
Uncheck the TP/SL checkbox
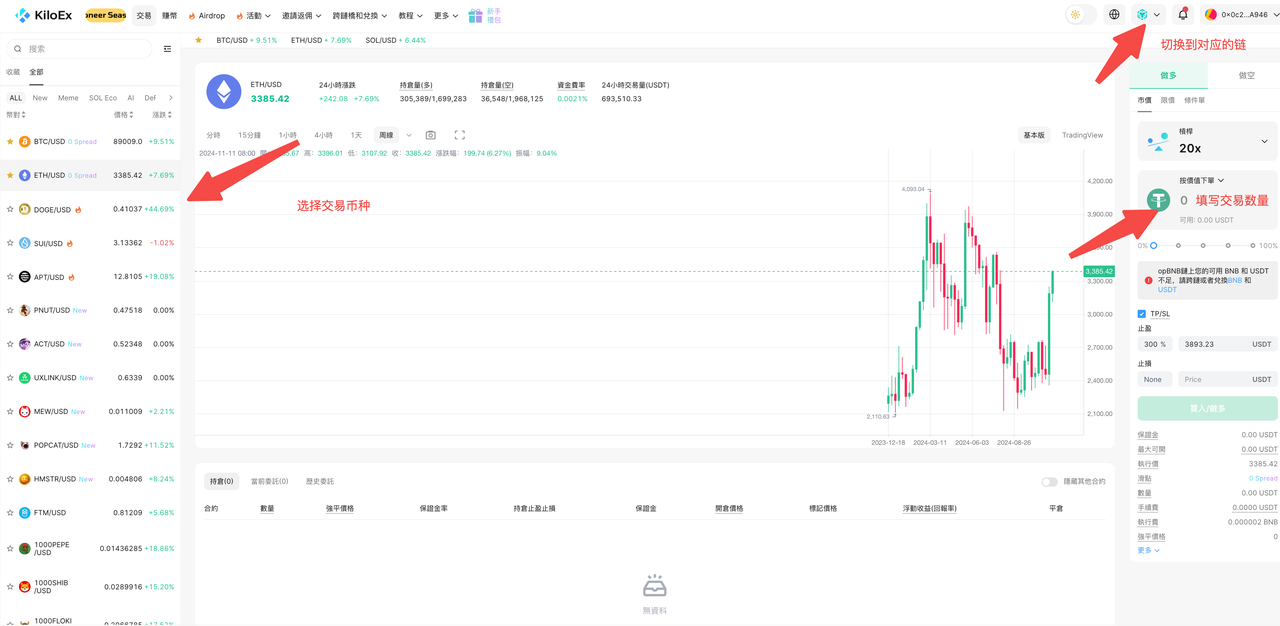click(x=1142, y=314)
